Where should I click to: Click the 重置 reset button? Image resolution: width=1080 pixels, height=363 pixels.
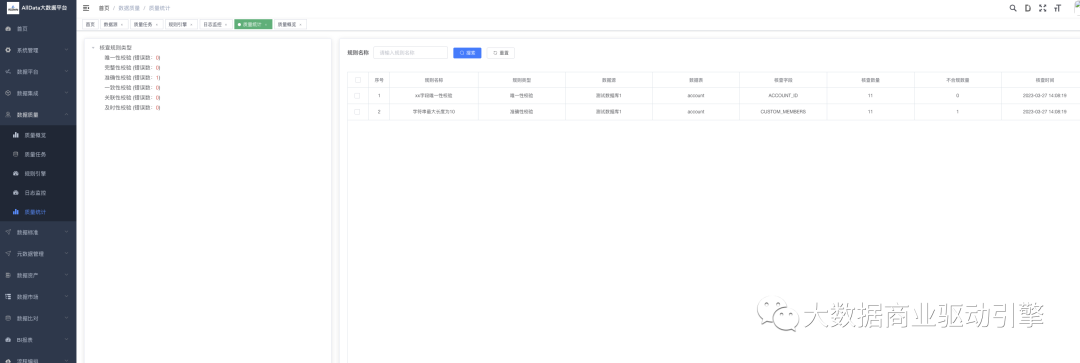(501, 52)
